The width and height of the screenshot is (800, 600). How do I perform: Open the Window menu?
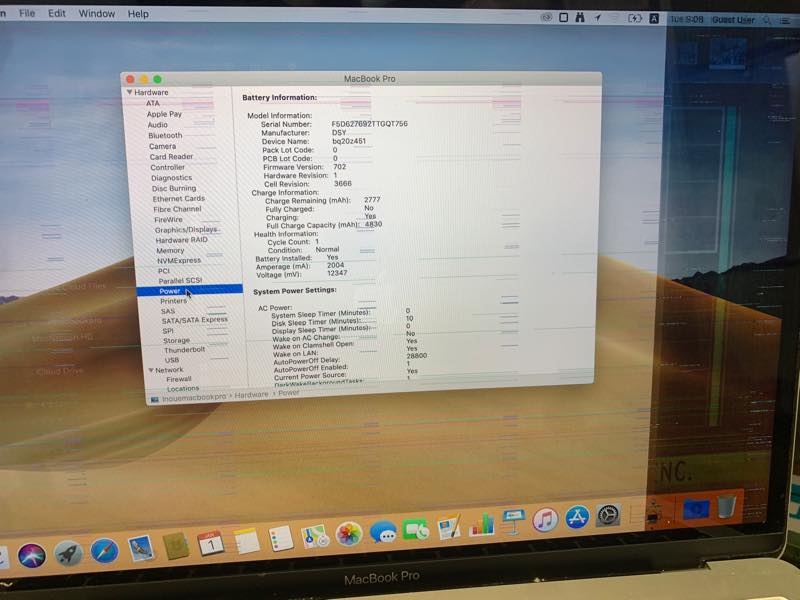pos(96,14)
